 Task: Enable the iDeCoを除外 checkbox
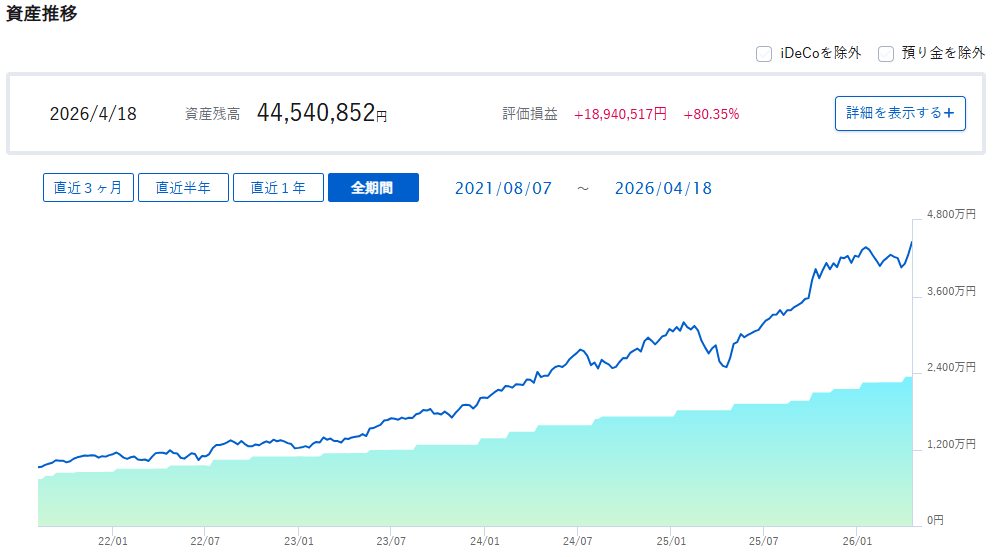tap(764, 54)
